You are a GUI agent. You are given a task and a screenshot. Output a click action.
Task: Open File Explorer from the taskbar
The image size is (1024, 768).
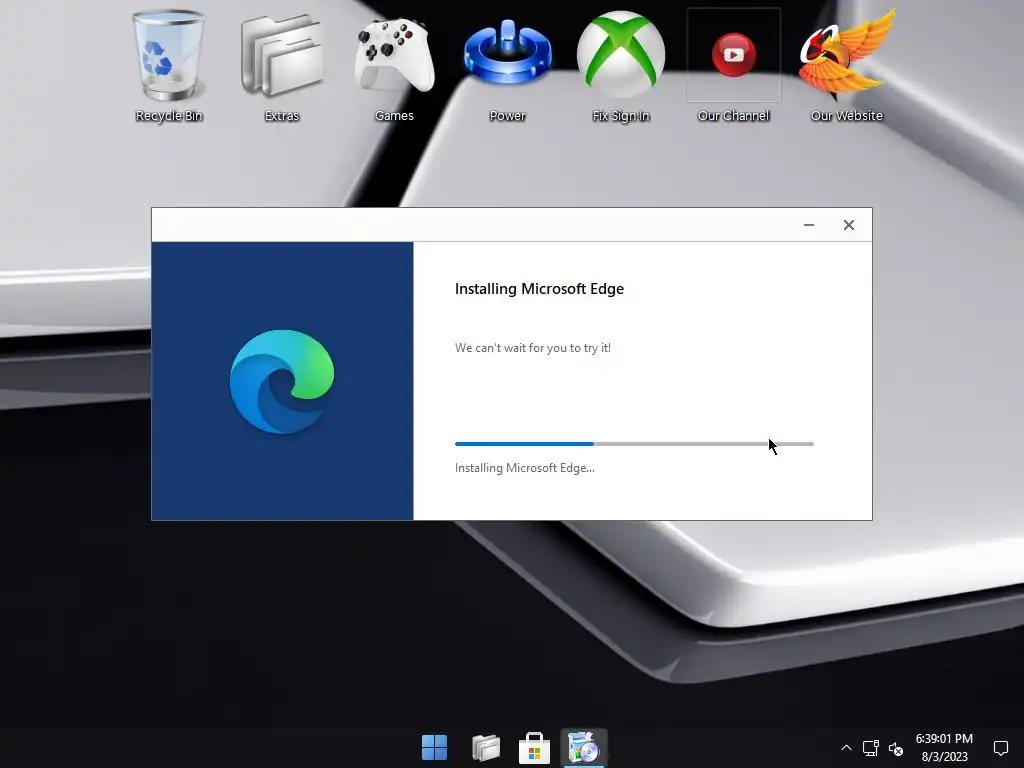click(x=485, y=748)
